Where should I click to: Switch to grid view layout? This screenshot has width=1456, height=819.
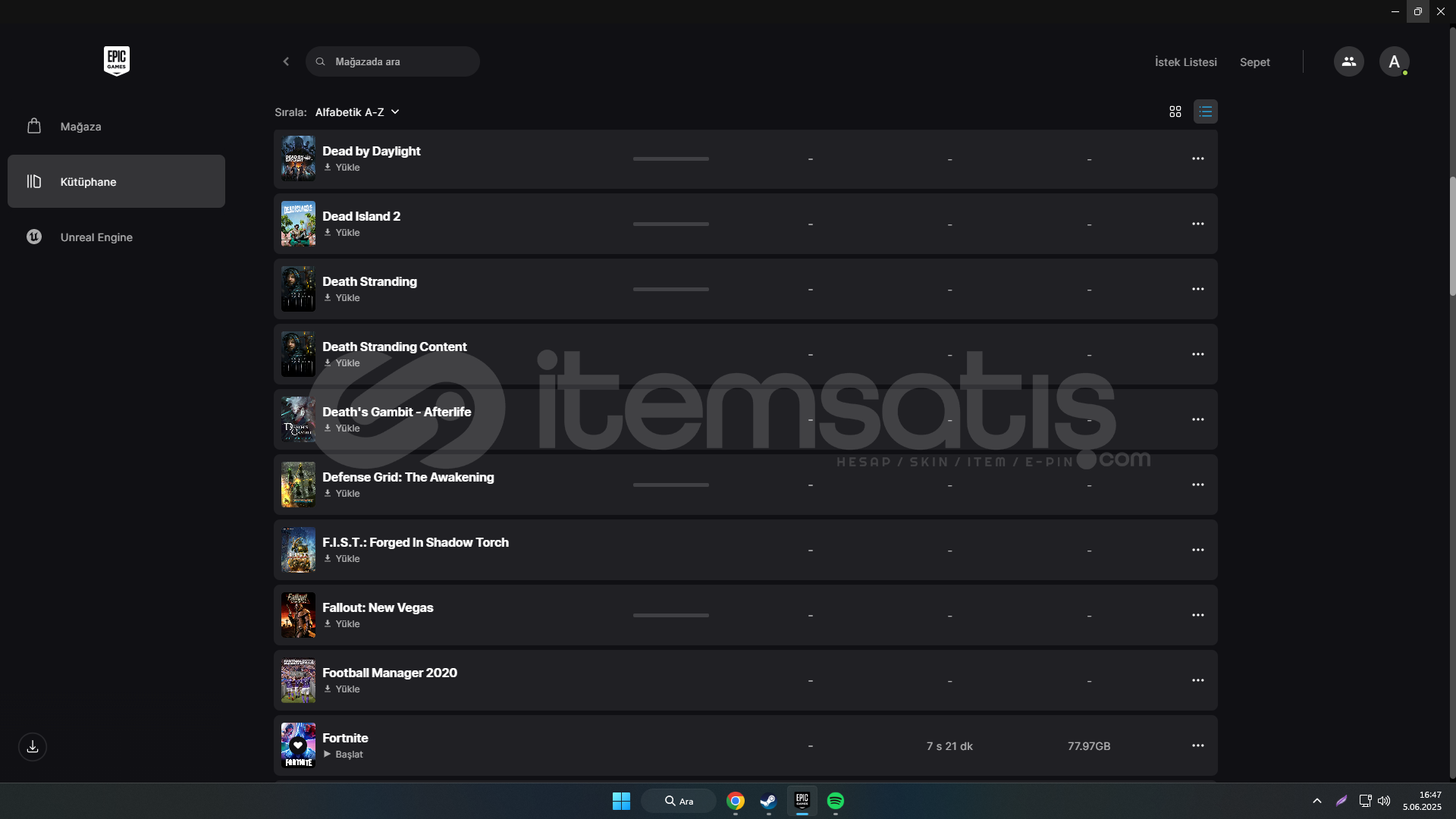pyautogui.click(x=1175, y=111)
